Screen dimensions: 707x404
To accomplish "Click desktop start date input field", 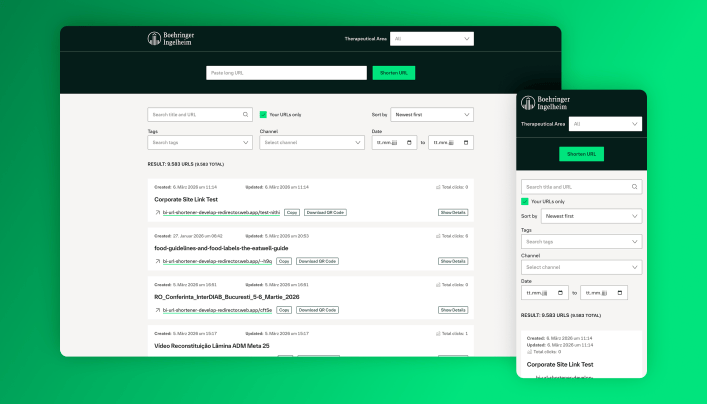I will tap(394, 142).
